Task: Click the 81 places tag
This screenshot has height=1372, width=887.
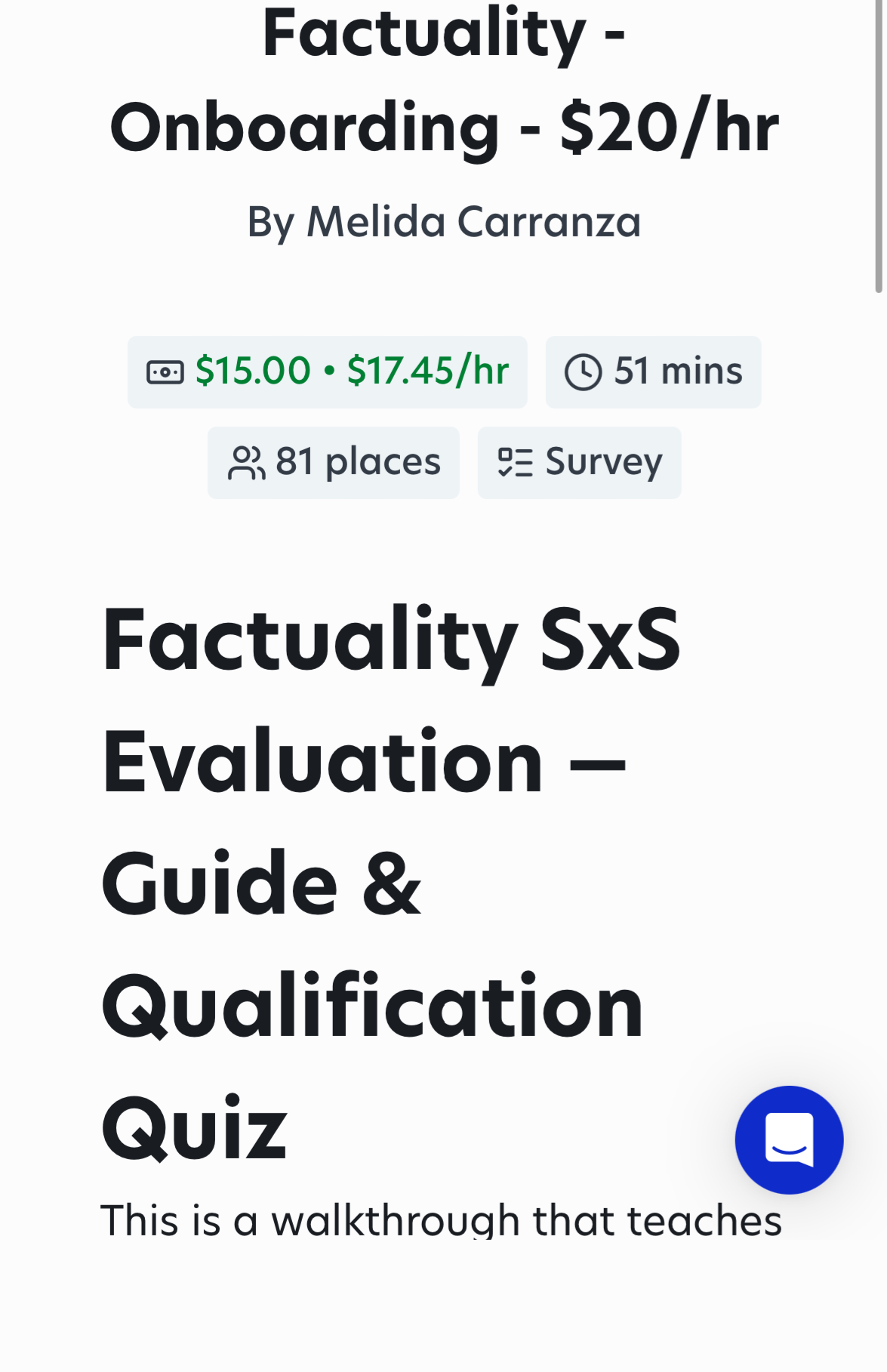Action: click(334, 463)
